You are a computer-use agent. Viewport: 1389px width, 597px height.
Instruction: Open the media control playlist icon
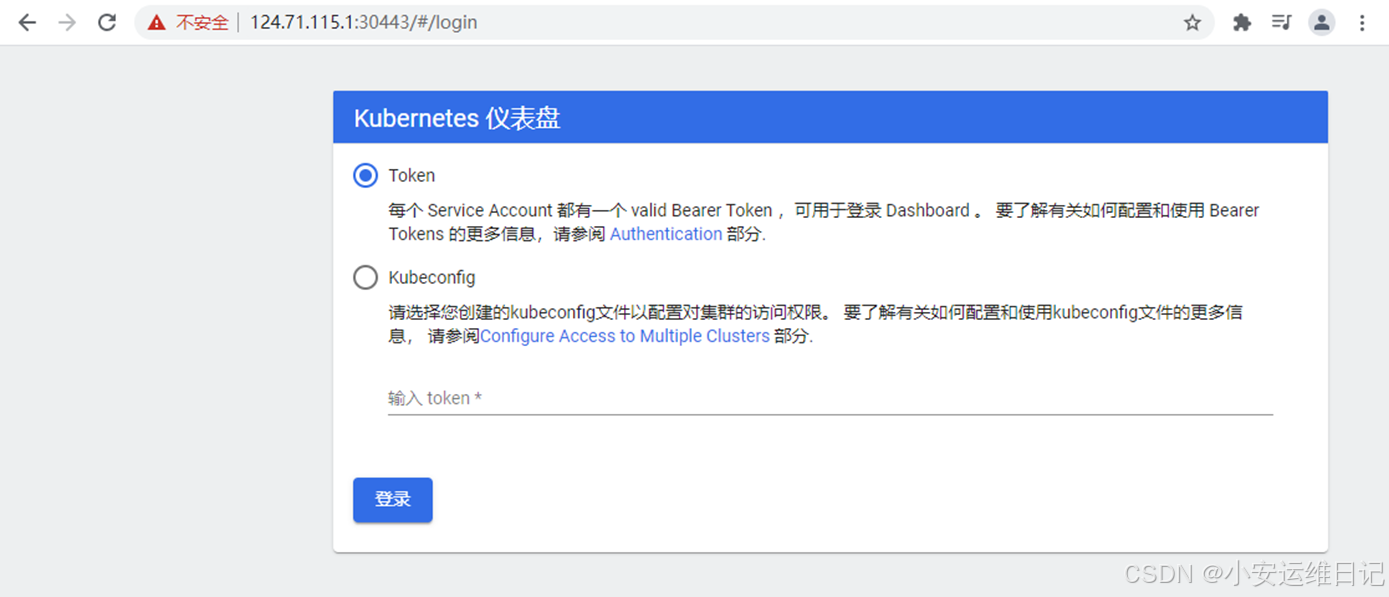[x=1281, y=22]
